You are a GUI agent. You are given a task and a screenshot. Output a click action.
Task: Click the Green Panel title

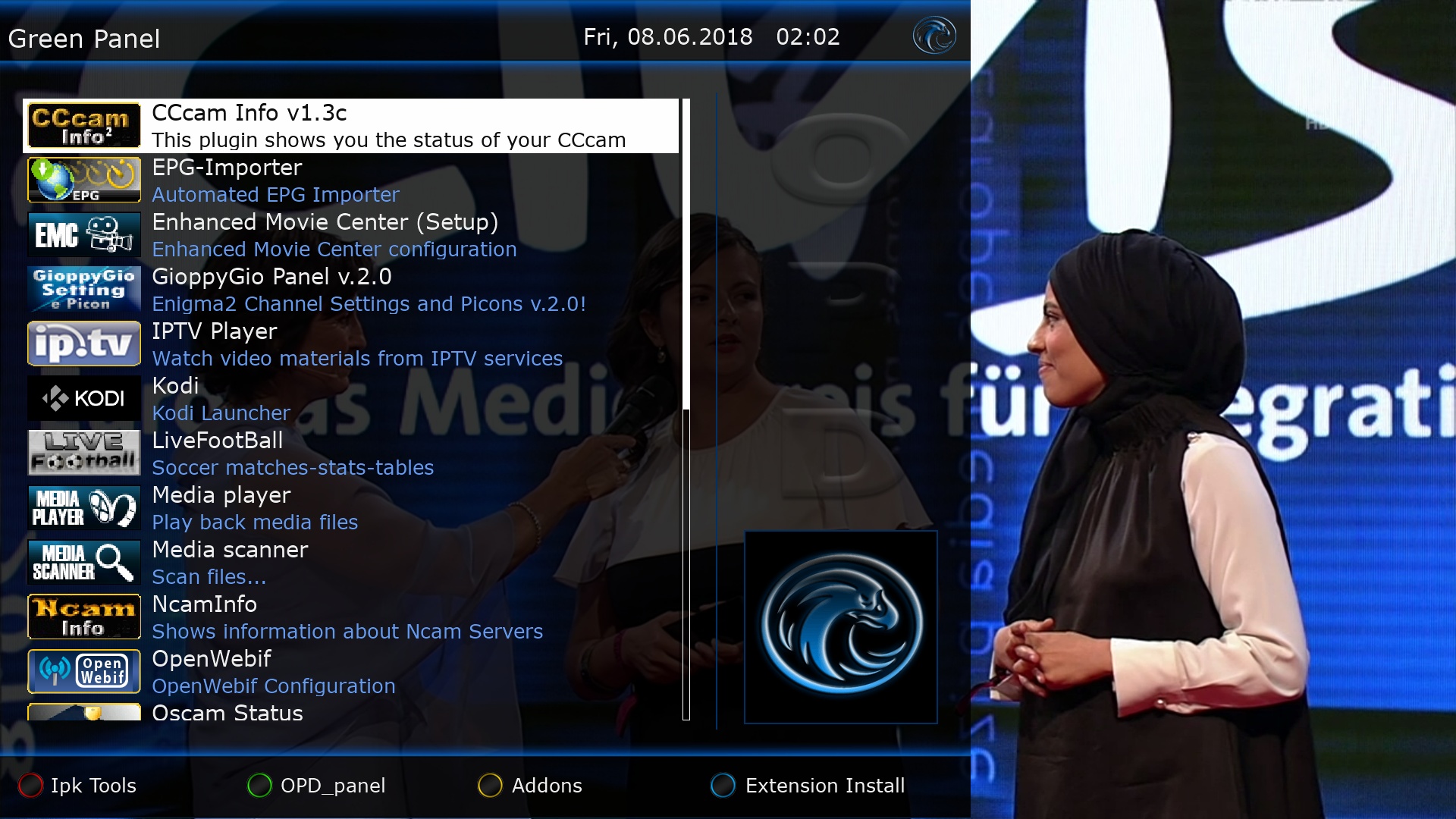pos(84,39)
